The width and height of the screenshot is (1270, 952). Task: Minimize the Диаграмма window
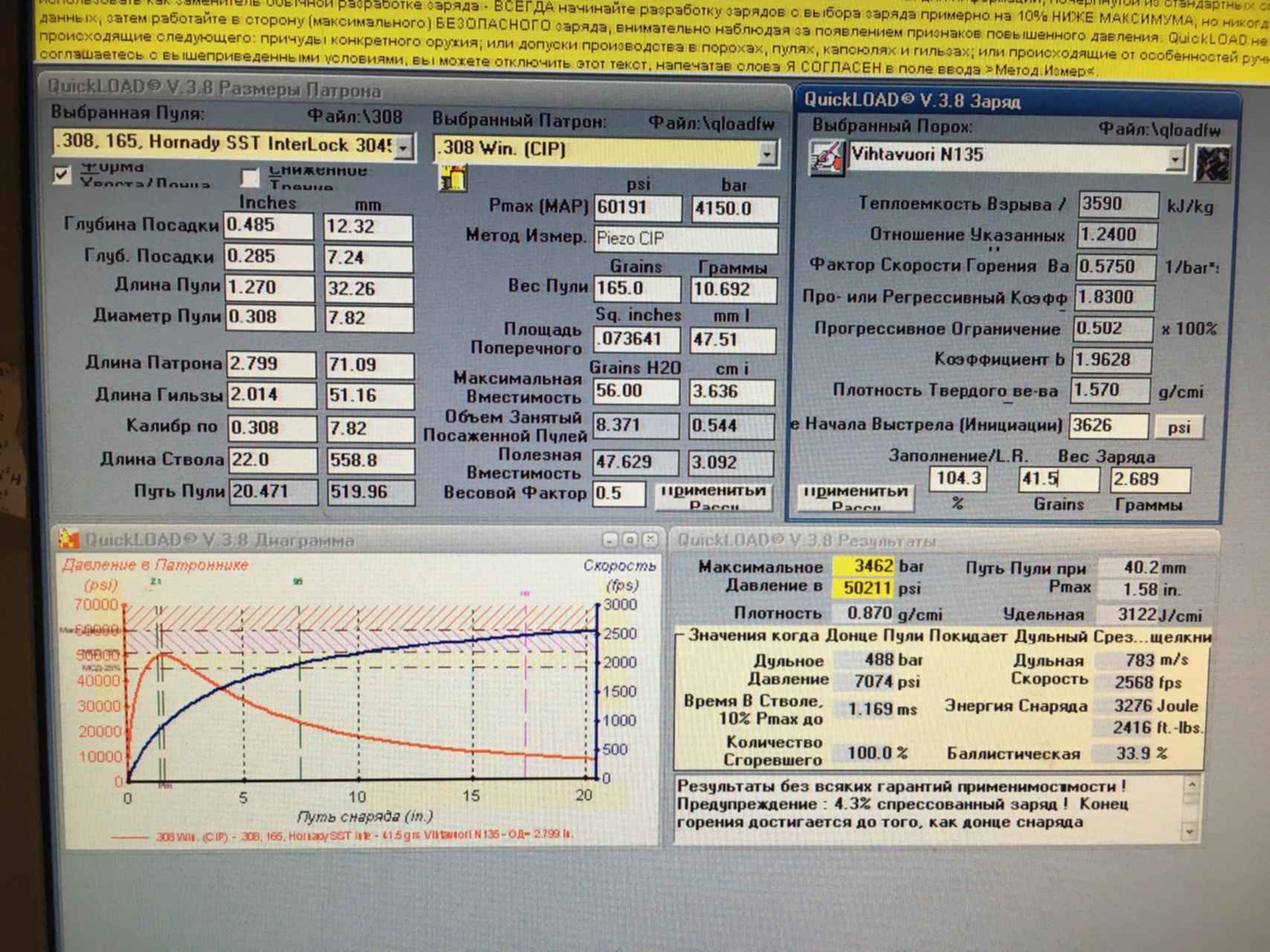click(610, 539)
